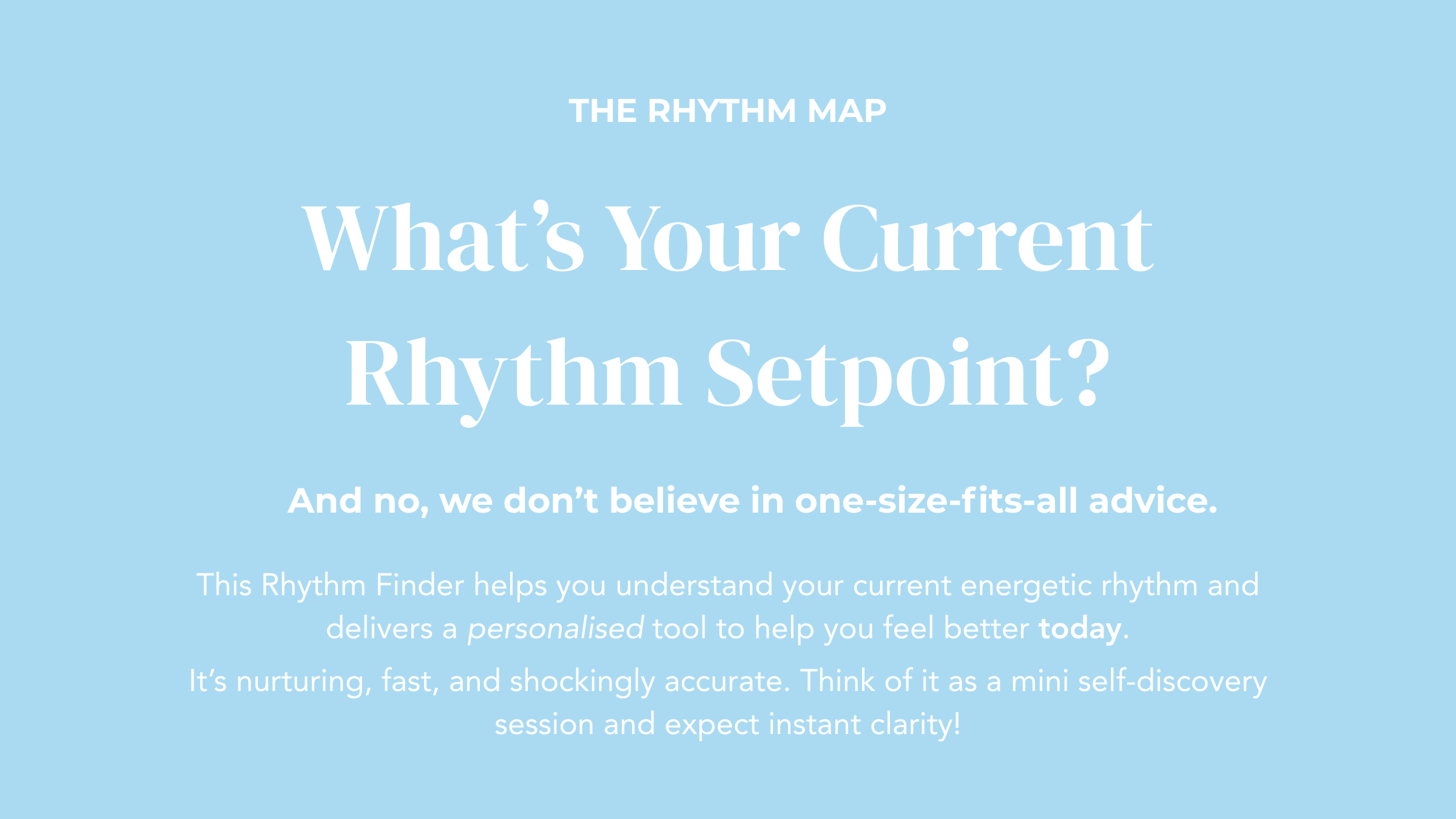Click the italic word "personalised"

tap(555, 629)
